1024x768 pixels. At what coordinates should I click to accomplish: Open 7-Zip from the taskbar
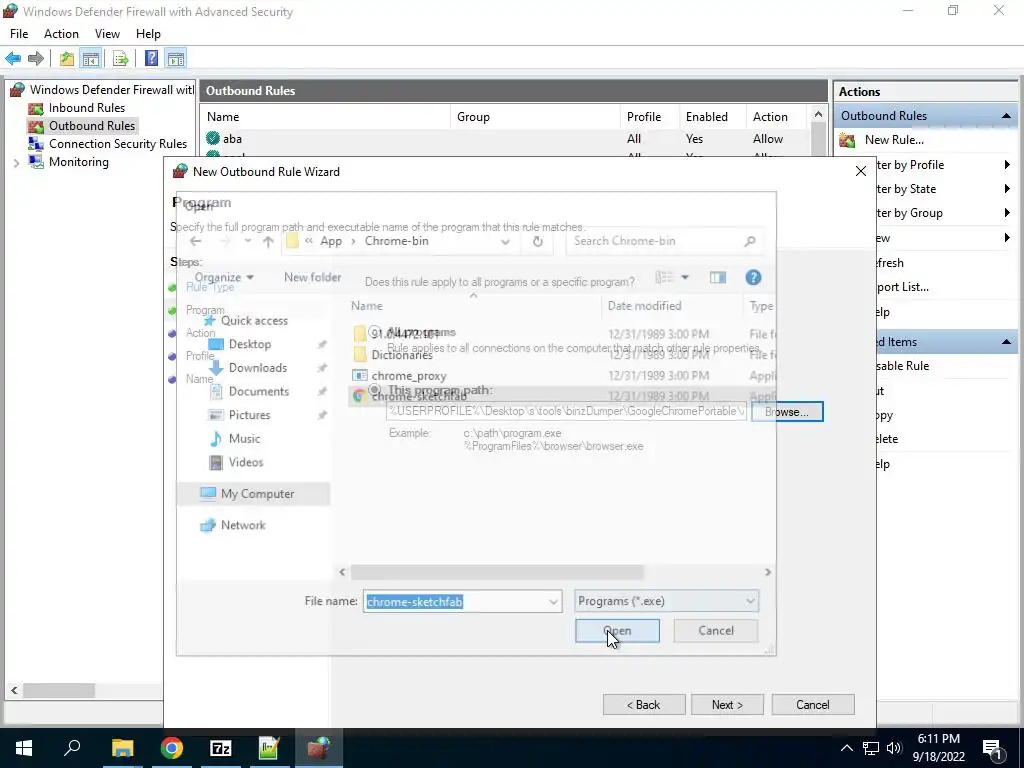pos(221,748)
